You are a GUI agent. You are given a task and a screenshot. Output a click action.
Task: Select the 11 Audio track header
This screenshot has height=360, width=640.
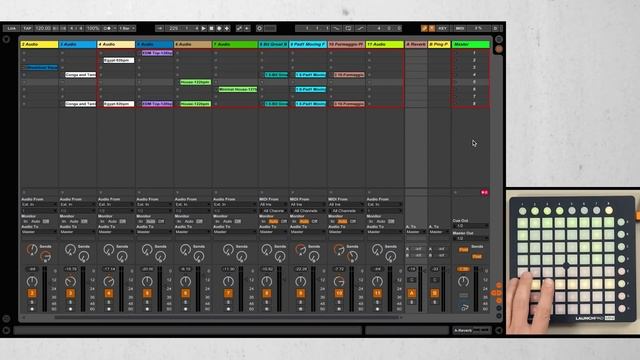tap(384, 44)
